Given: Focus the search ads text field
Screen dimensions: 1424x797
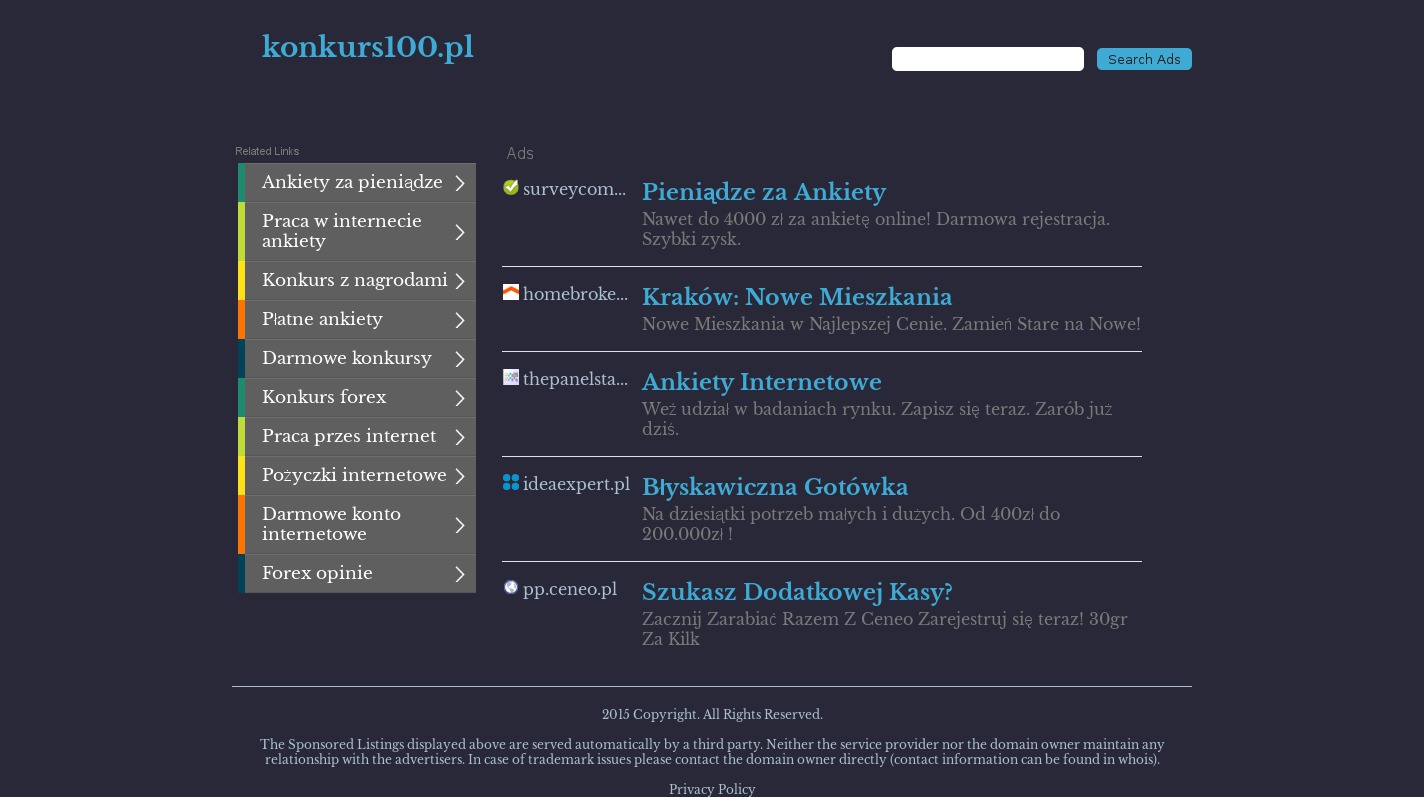Looking at the screenshot, I should pyautogui.click(x=987, y=59).
